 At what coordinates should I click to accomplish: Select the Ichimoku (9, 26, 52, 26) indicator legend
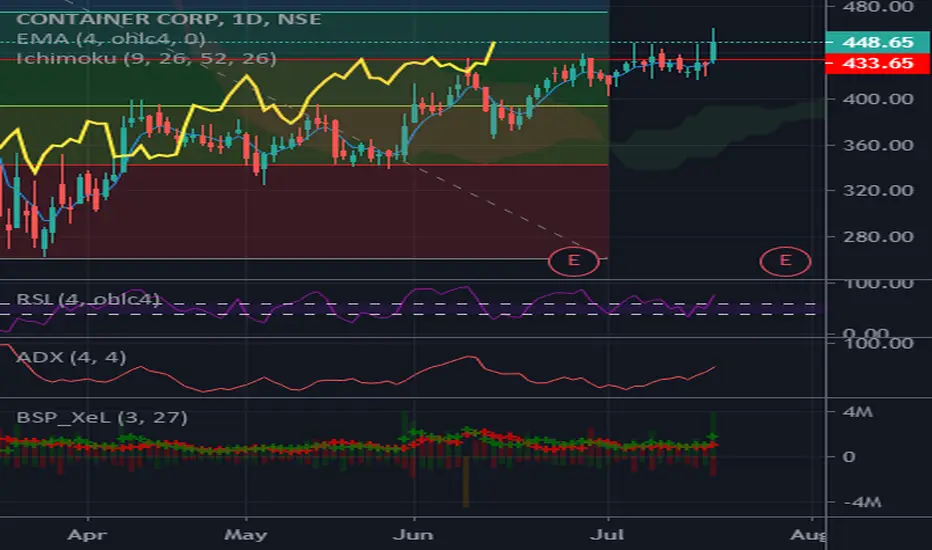[146, 59]
